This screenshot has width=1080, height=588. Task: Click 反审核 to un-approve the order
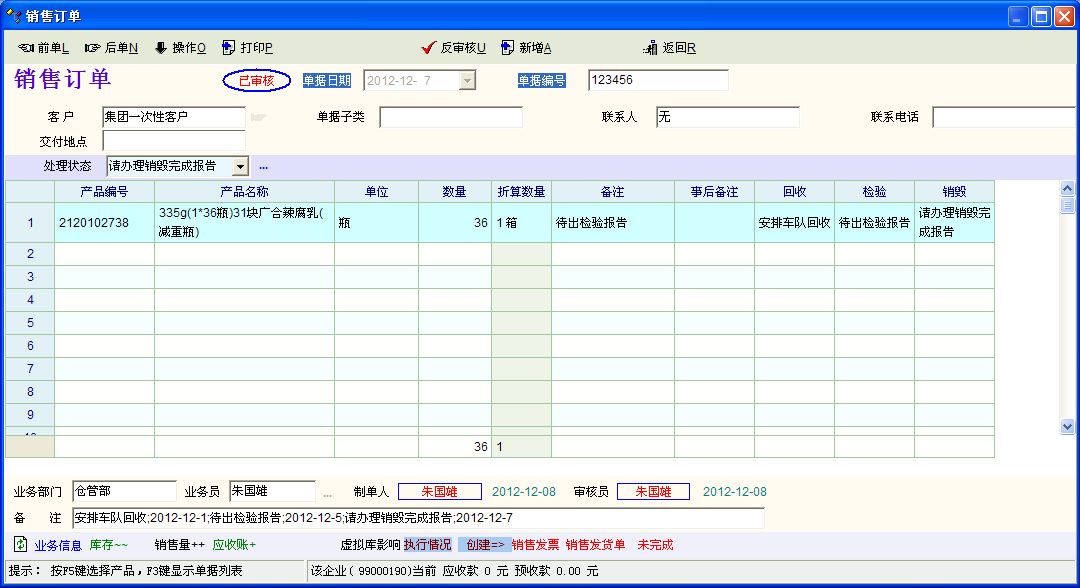(430, 48)
